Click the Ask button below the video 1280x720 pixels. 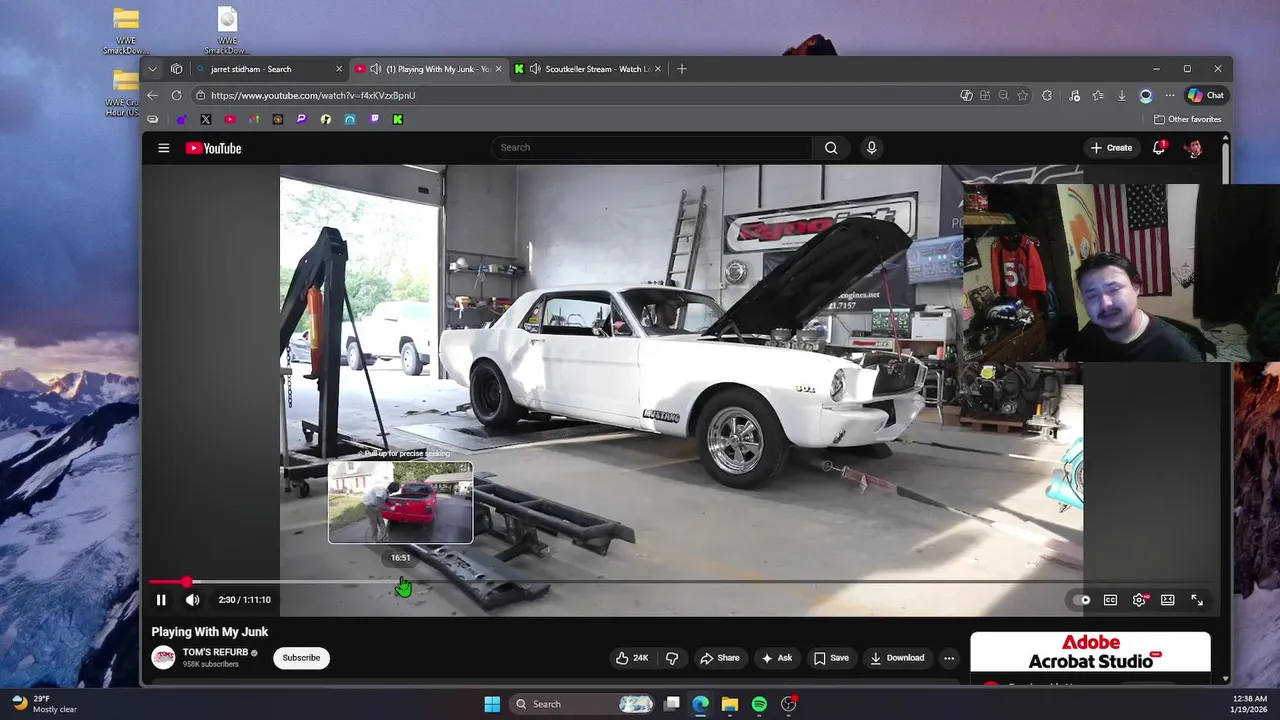coord(777,658)
